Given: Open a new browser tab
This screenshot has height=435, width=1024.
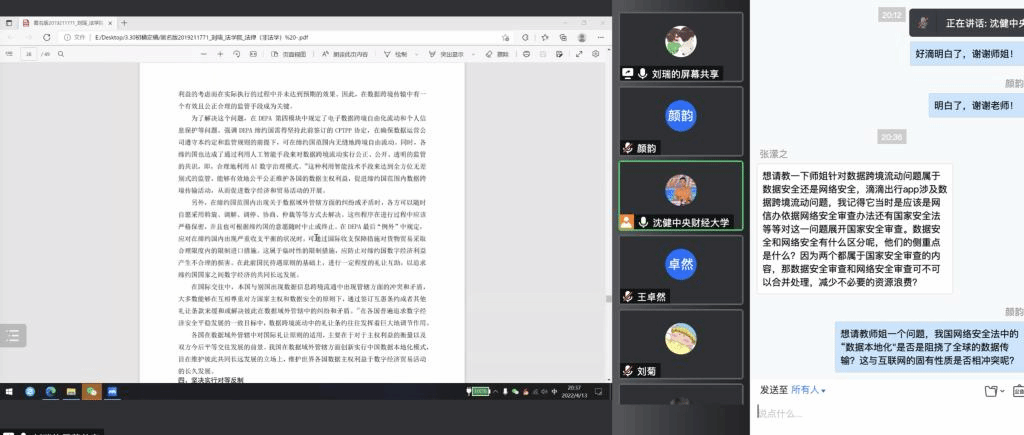Looking at the screenshot, I should [124, 20].
